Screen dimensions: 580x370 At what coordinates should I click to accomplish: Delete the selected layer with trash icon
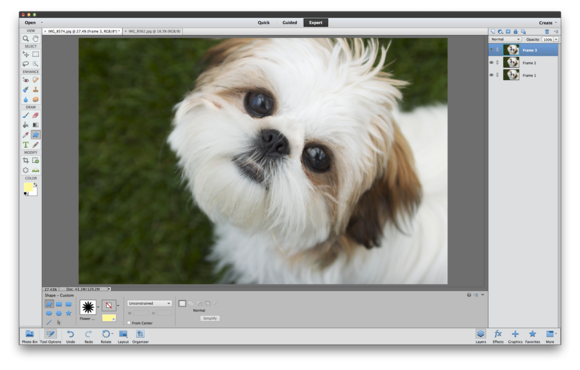click(547, 32)
